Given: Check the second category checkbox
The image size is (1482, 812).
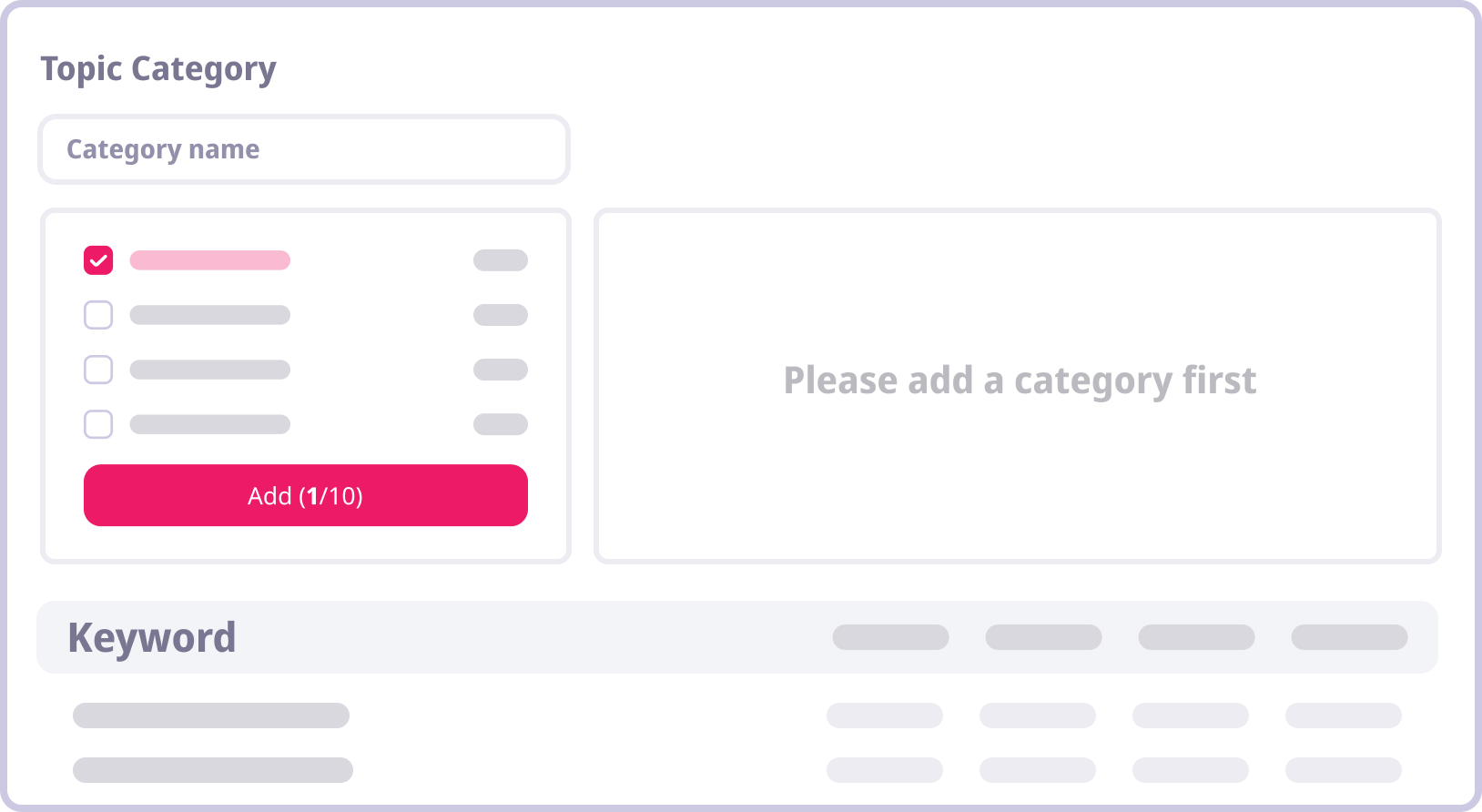Looking at the screenshot, I should (98, 315).
